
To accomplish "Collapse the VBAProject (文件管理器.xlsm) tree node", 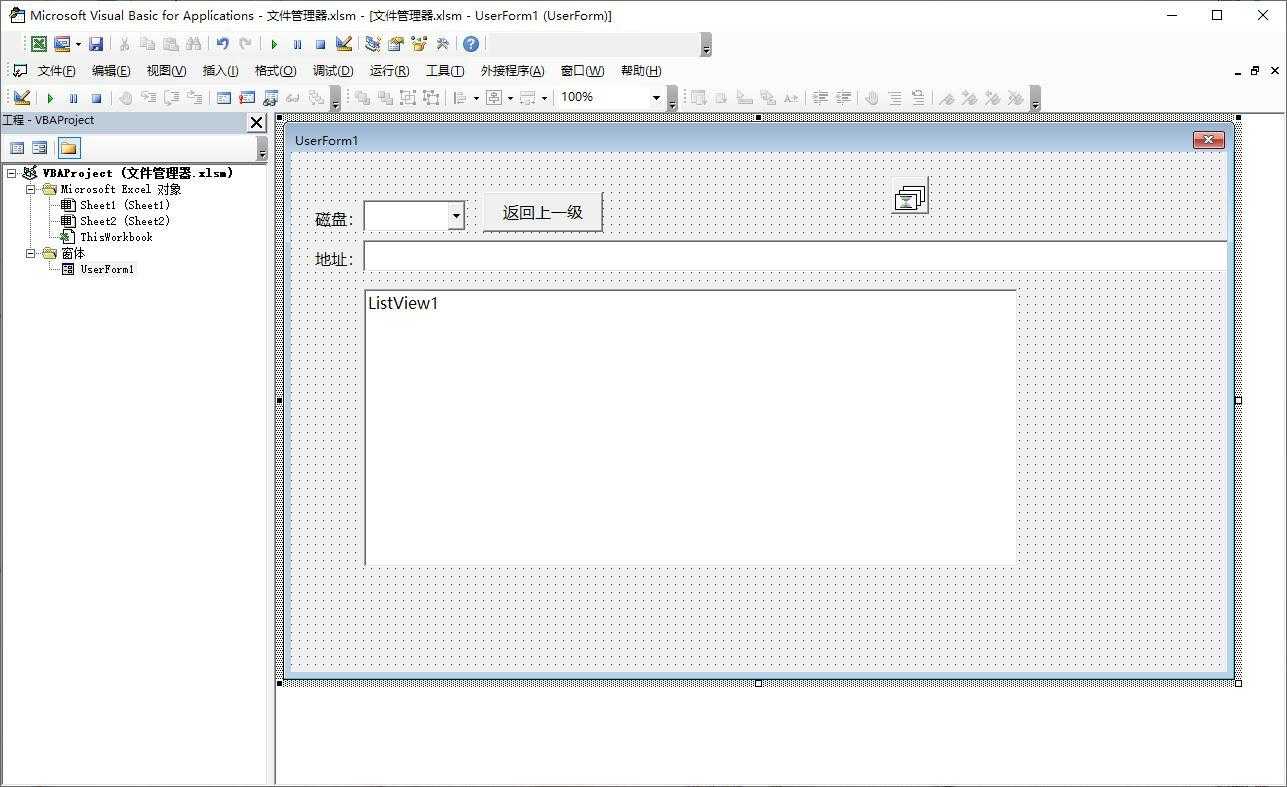I will point(11,173).
